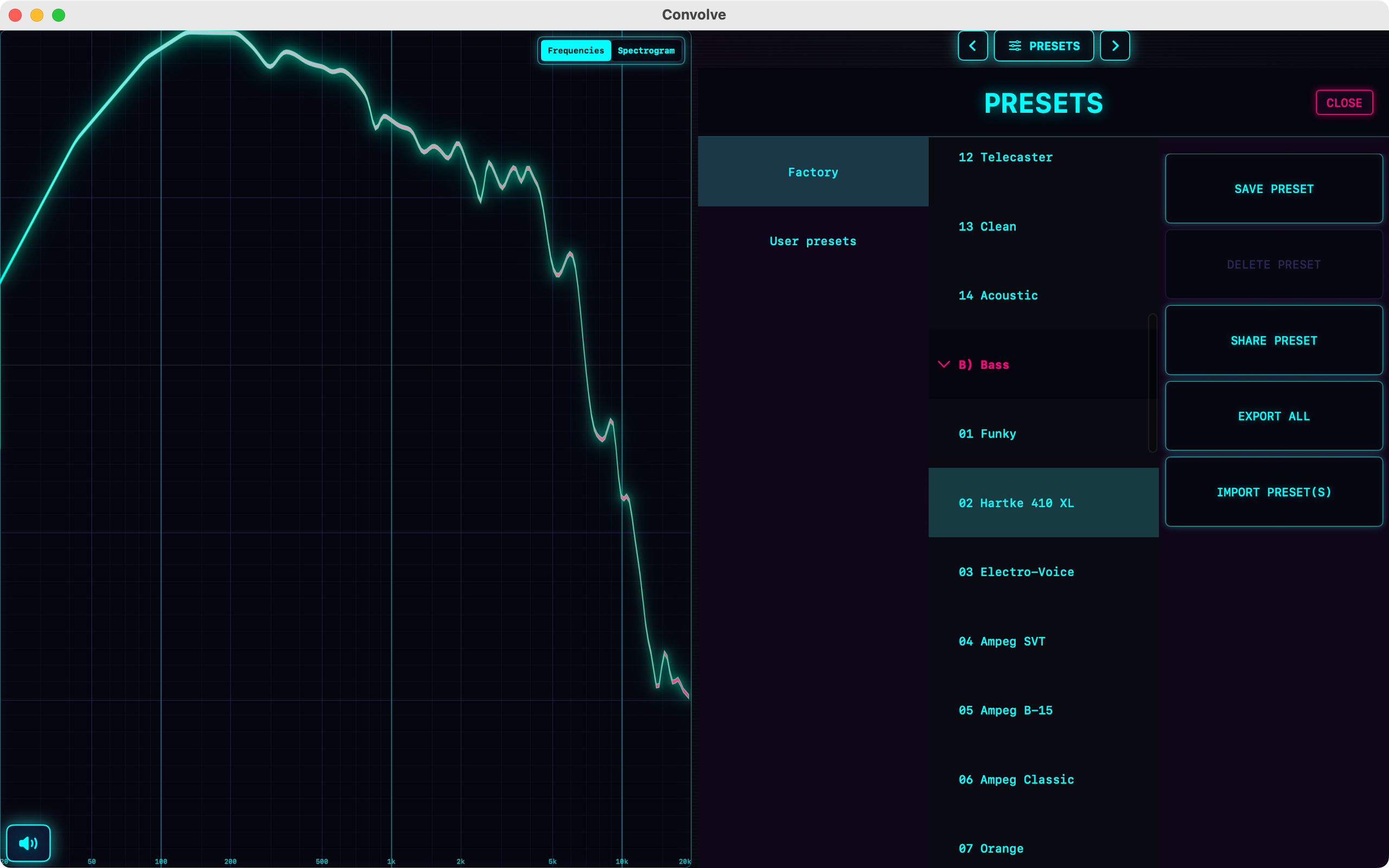Open the User presets tab

tap(813, 241)
